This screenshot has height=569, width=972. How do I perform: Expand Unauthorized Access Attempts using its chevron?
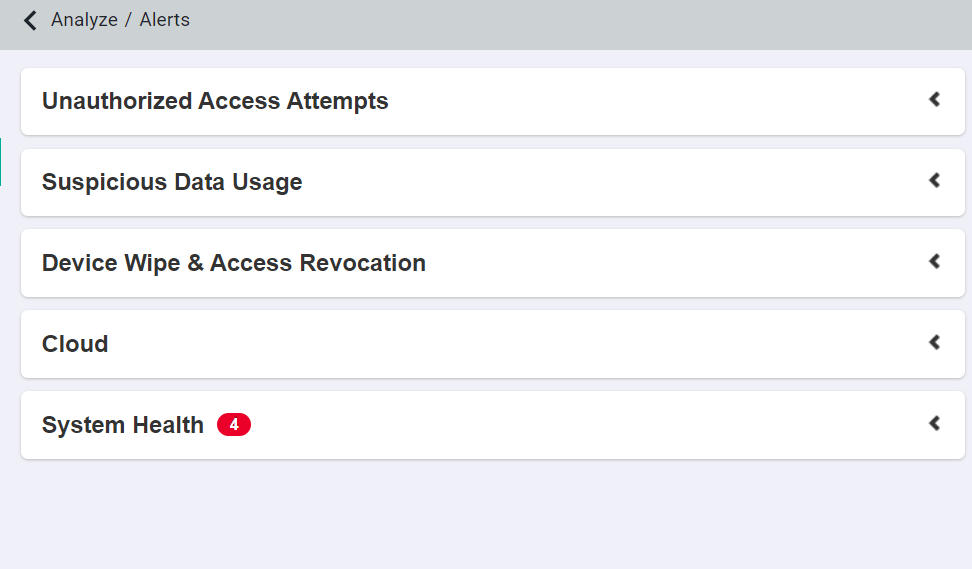934,99
